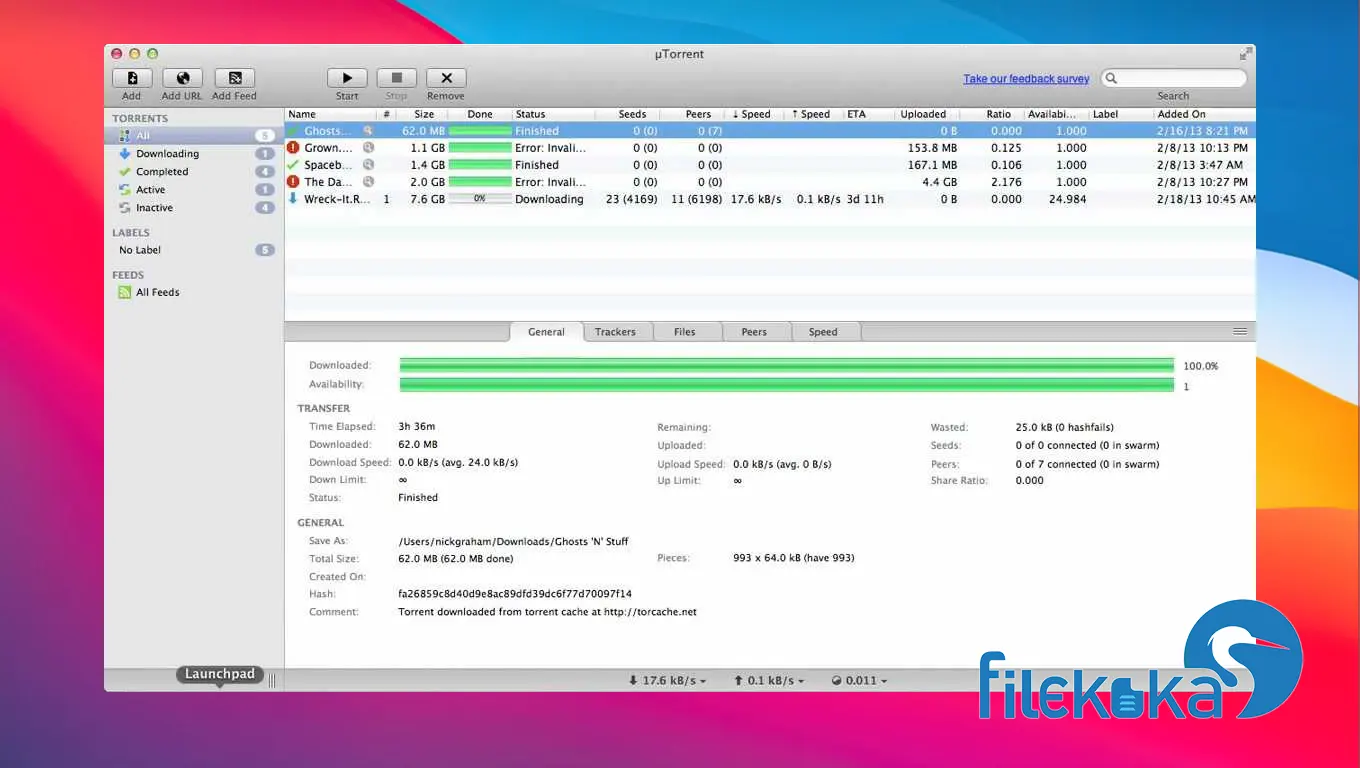Screen dimensions: 1360x768
Task: Sort by the ETA column header
Action: pos(868,114)
